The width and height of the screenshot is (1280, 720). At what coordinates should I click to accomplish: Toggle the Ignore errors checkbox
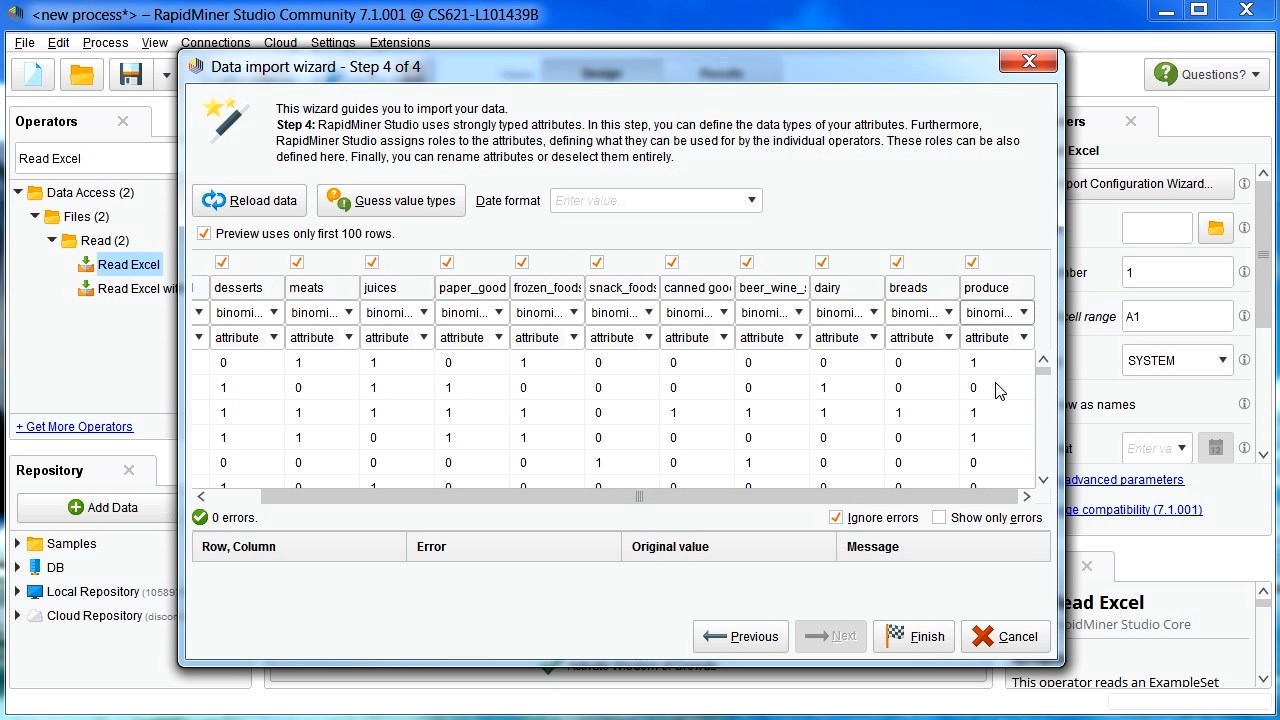836,518
